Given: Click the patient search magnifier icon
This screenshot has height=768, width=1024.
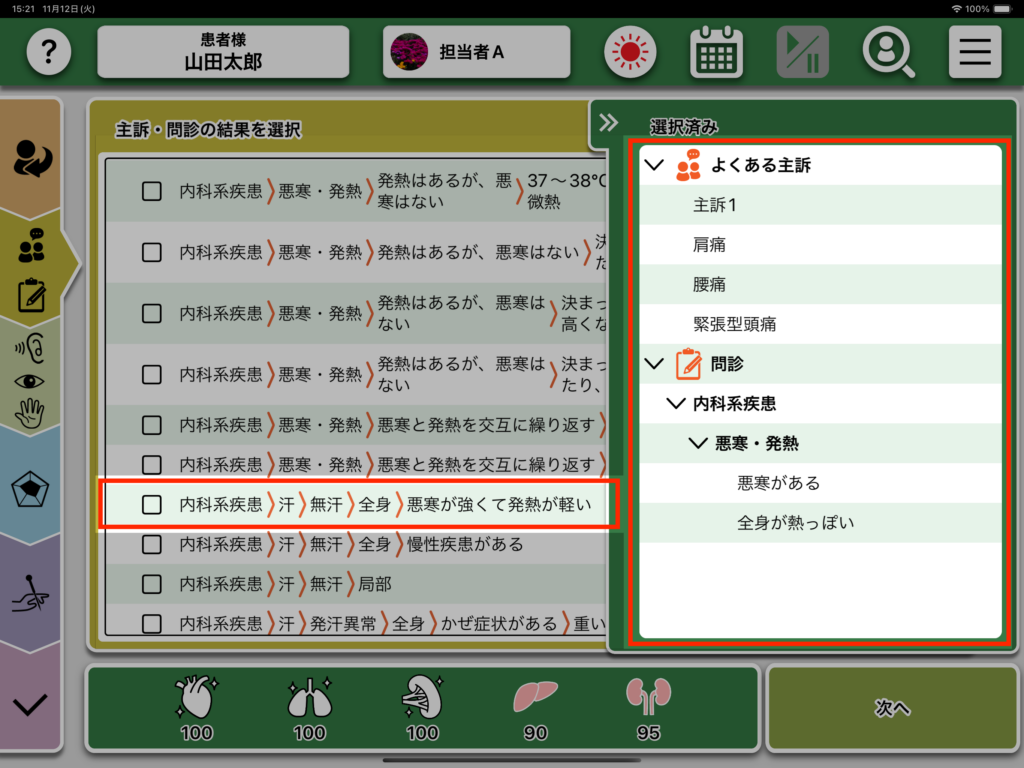Looking at the screenshot, I should [x=888, y=52].
